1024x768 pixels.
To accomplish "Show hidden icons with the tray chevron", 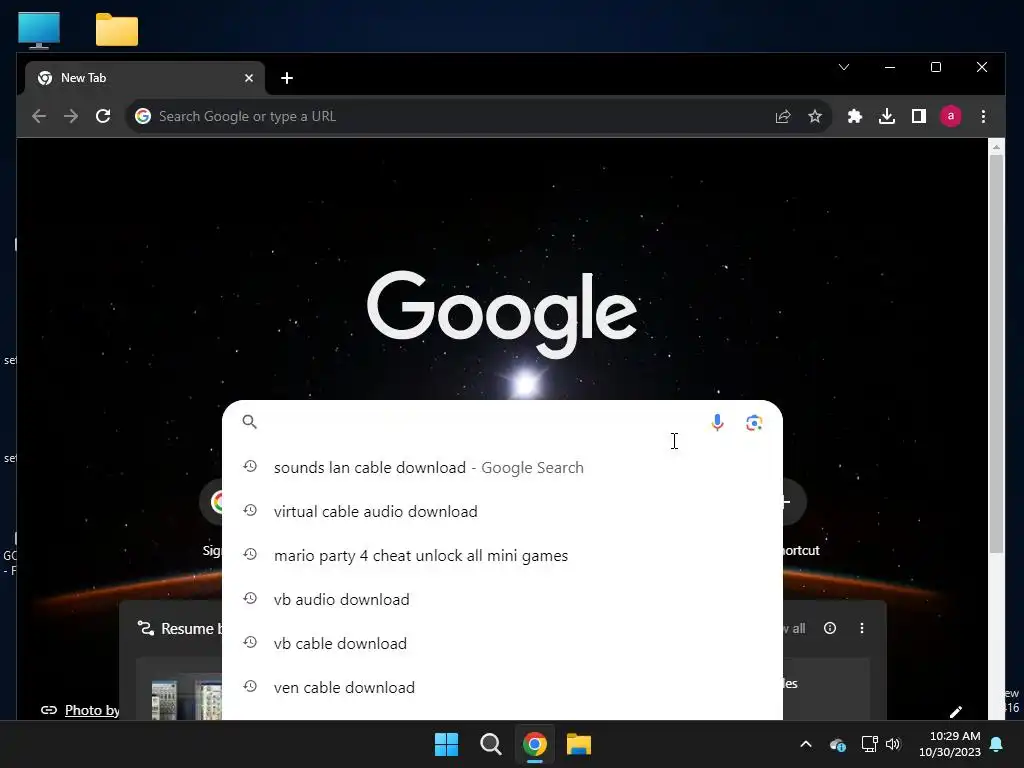I will tap(806, 744).
